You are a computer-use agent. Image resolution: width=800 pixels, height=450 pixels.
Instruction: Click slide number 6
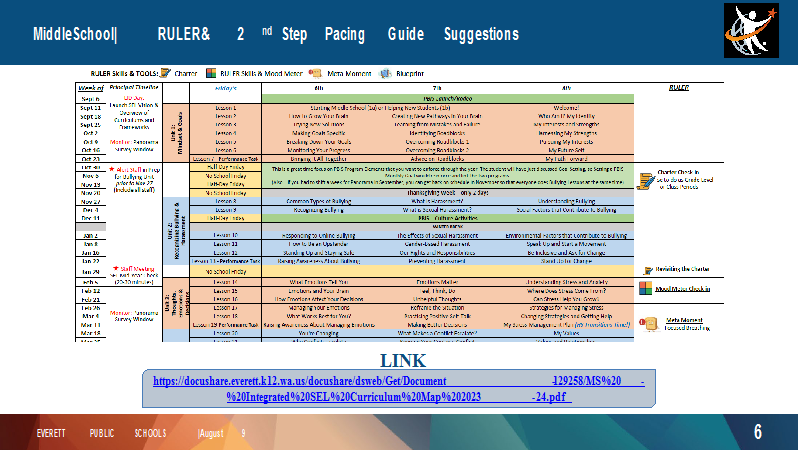758,432
